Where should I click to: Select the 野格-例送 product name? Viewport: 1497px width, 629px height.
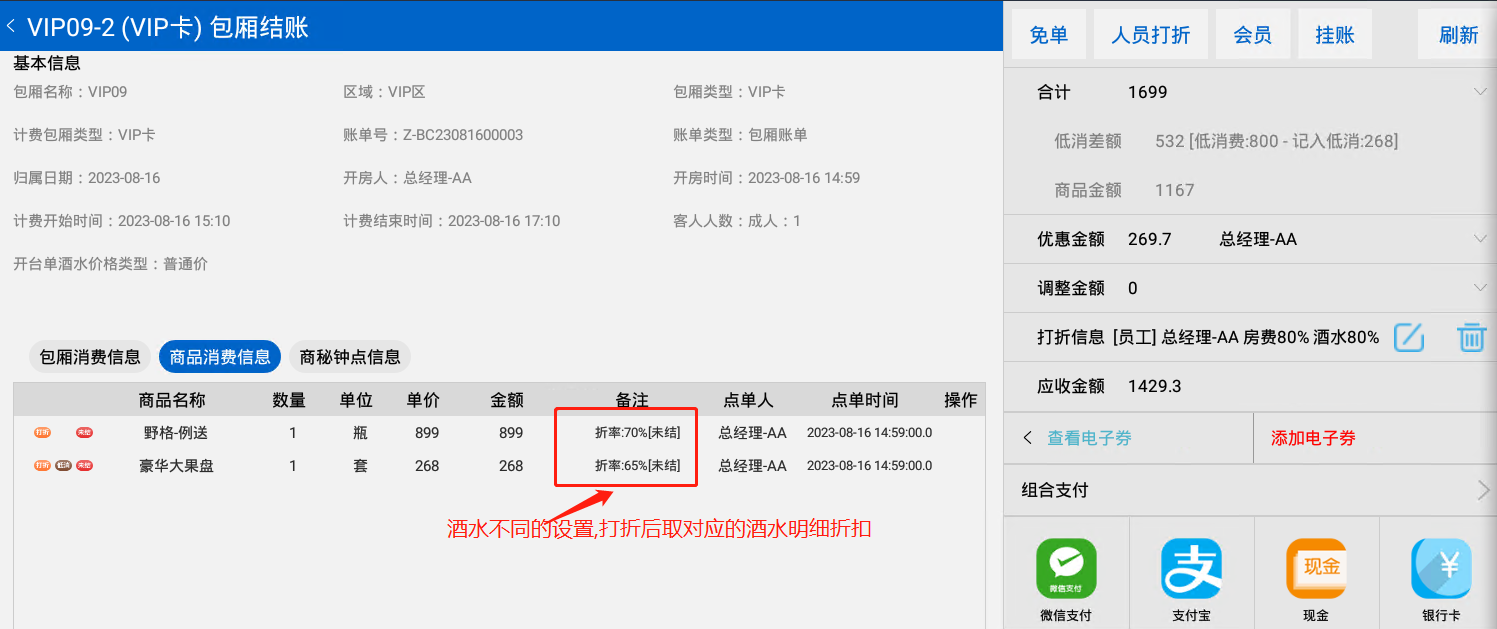pyautogui.click(x=176, y=433)
